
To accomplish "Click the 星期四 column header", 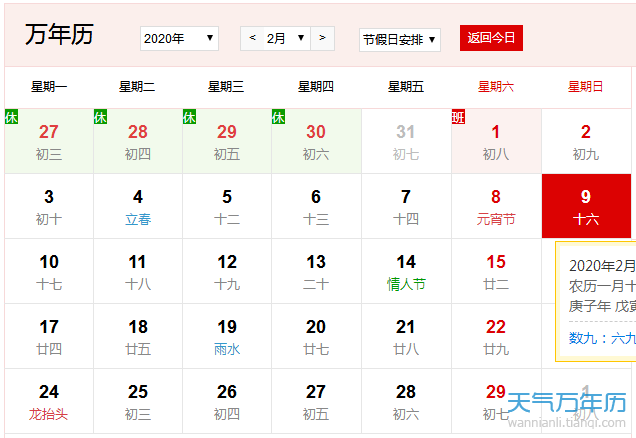I will [x=316, y=87].
